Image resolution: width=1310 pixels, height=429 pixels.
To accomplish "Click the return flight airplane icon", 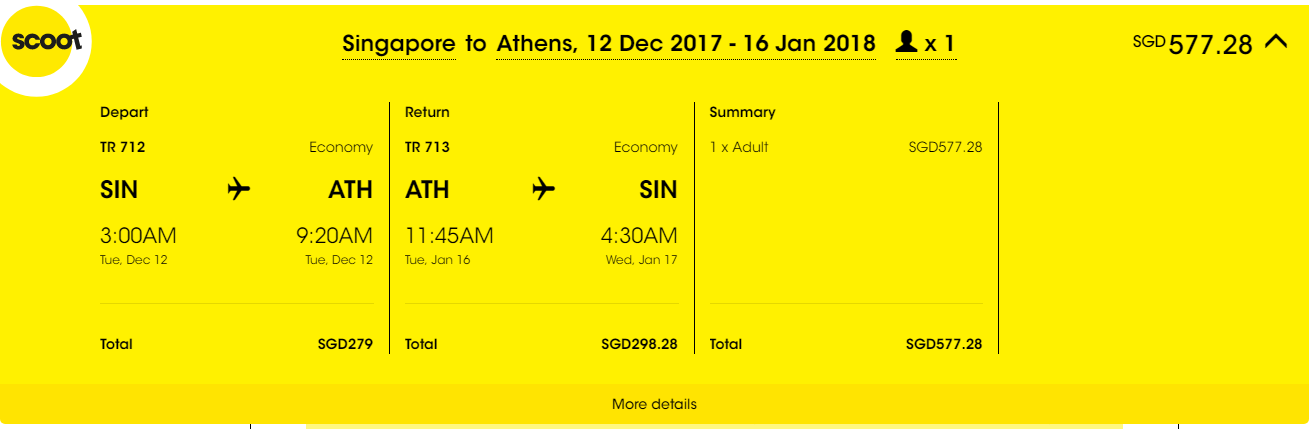I will pyautogui.click(x=543, y=189).
